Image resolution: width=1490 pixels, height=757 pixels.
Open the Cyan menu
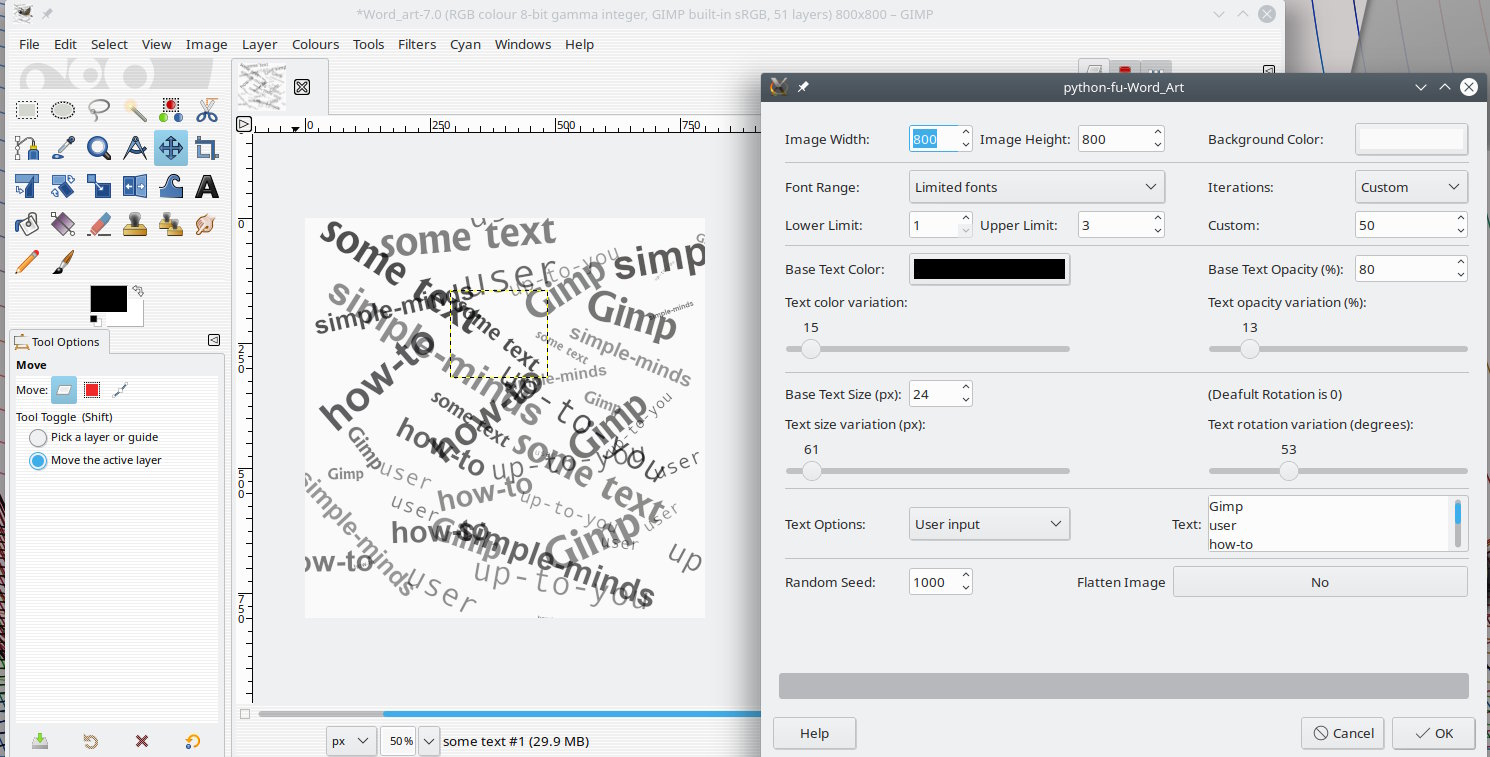pyautogui.click(x=465, y=44)
